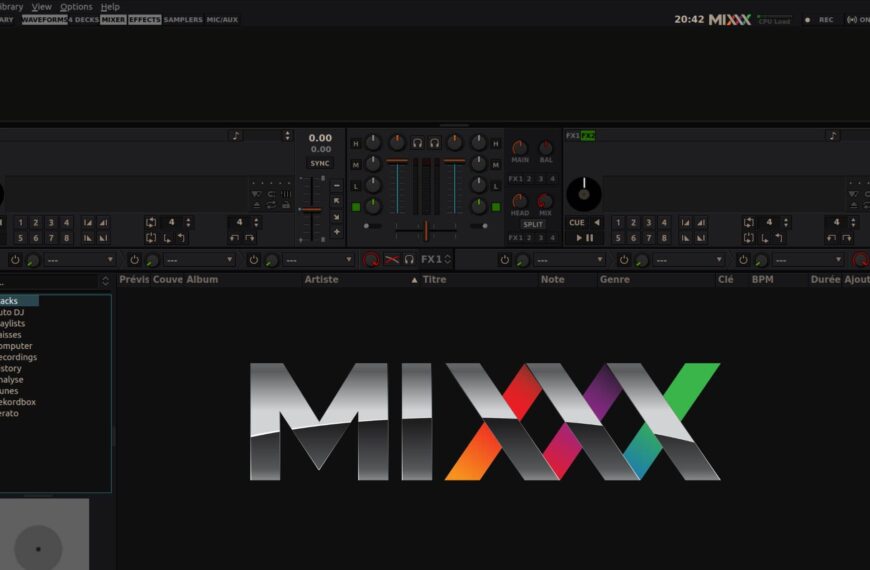This screenshot has height=570, width=870.
Task: Open first effect selector dropdown in FX1
Action: 80,260
